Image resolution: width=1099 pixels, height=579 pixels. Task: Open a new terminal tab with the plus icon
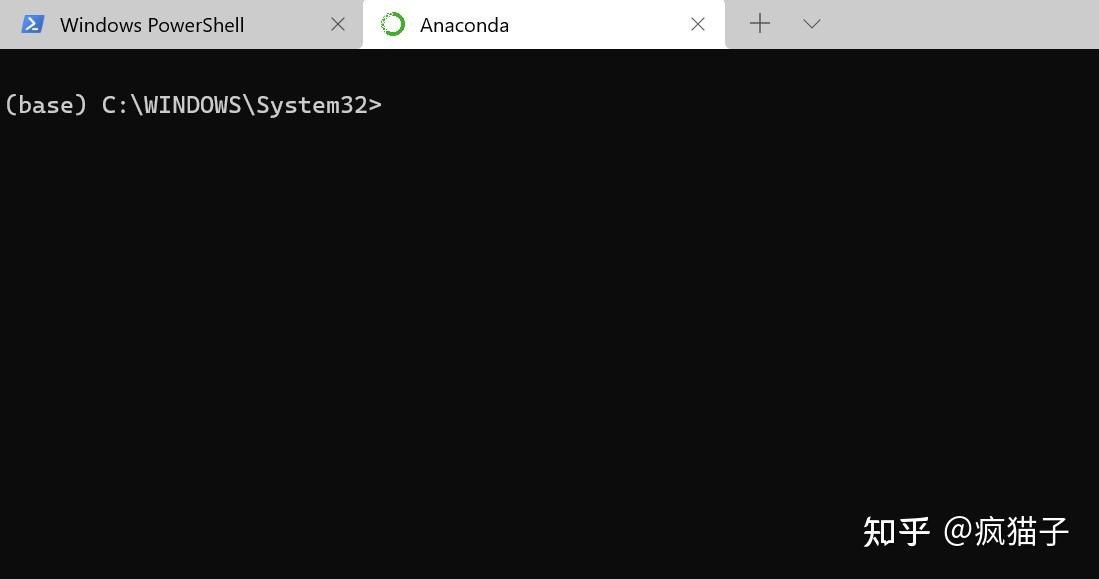(x=759, y=23)
